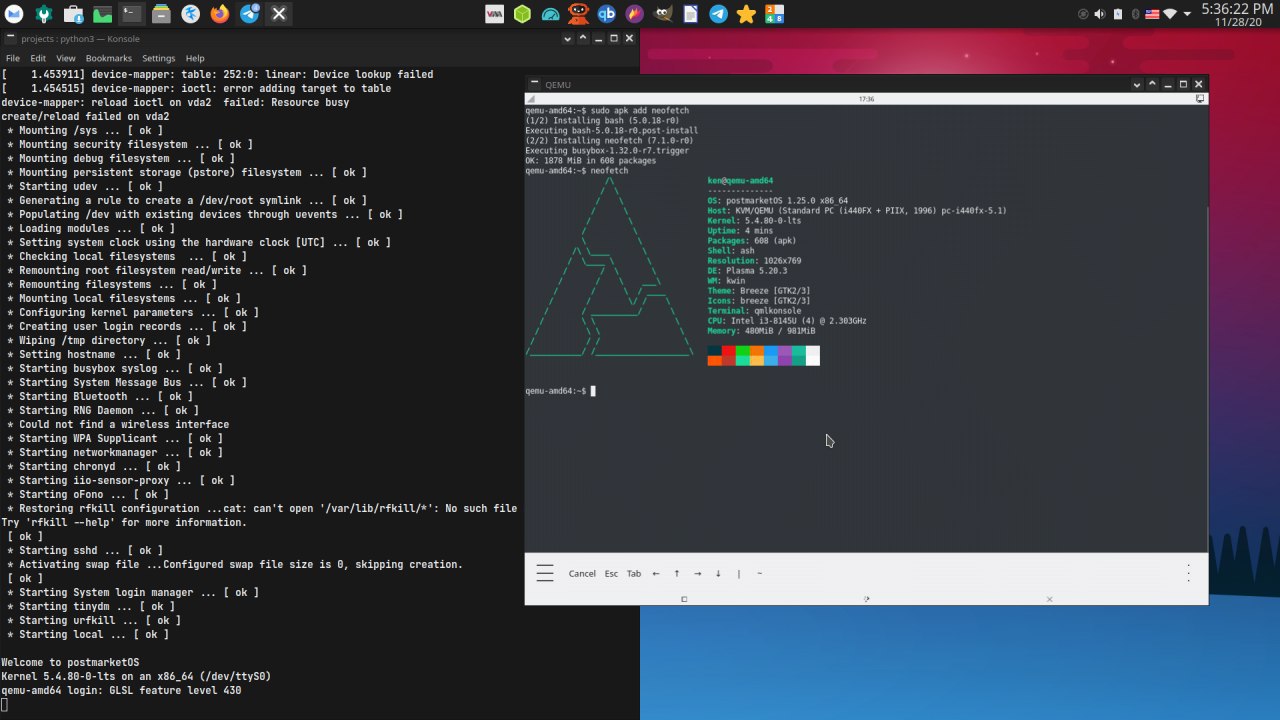
Task: Click the Cancel key in the terminal toolbar
Action: (582, 574)
